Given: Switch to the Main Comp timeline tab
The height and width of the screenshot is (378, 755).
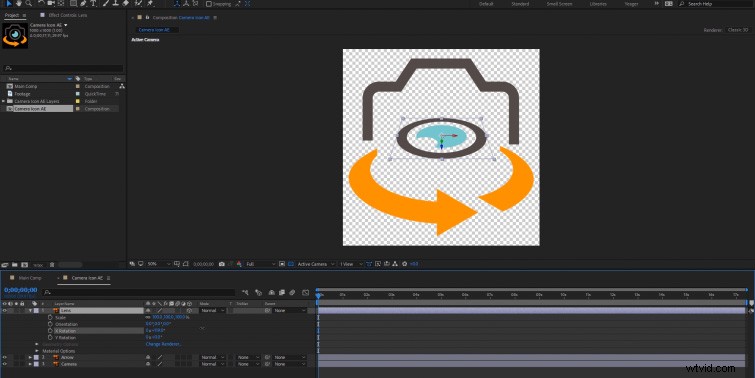Looking at the screenshot, I should click(30, 278).
